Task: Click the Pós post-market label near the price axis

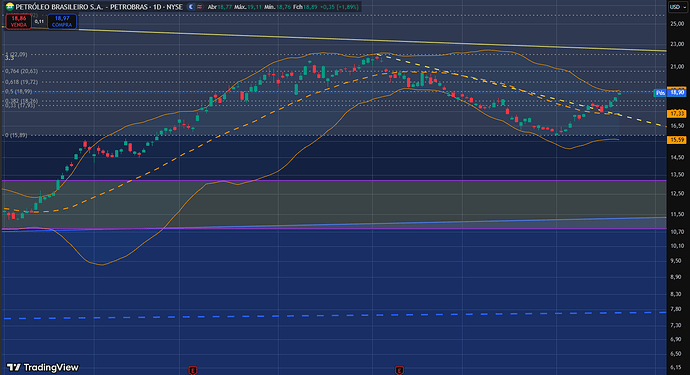Action: coord(660,92)
